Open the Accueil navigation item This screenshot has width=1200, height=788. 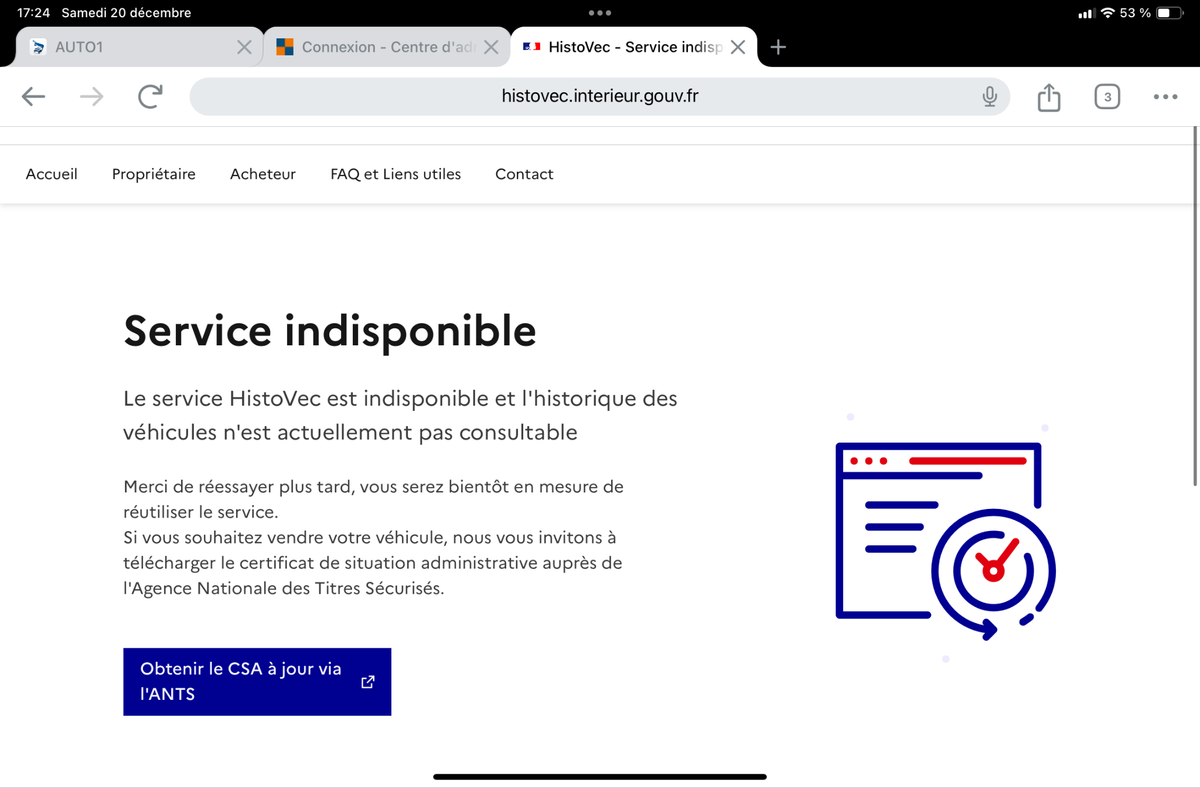52,174
